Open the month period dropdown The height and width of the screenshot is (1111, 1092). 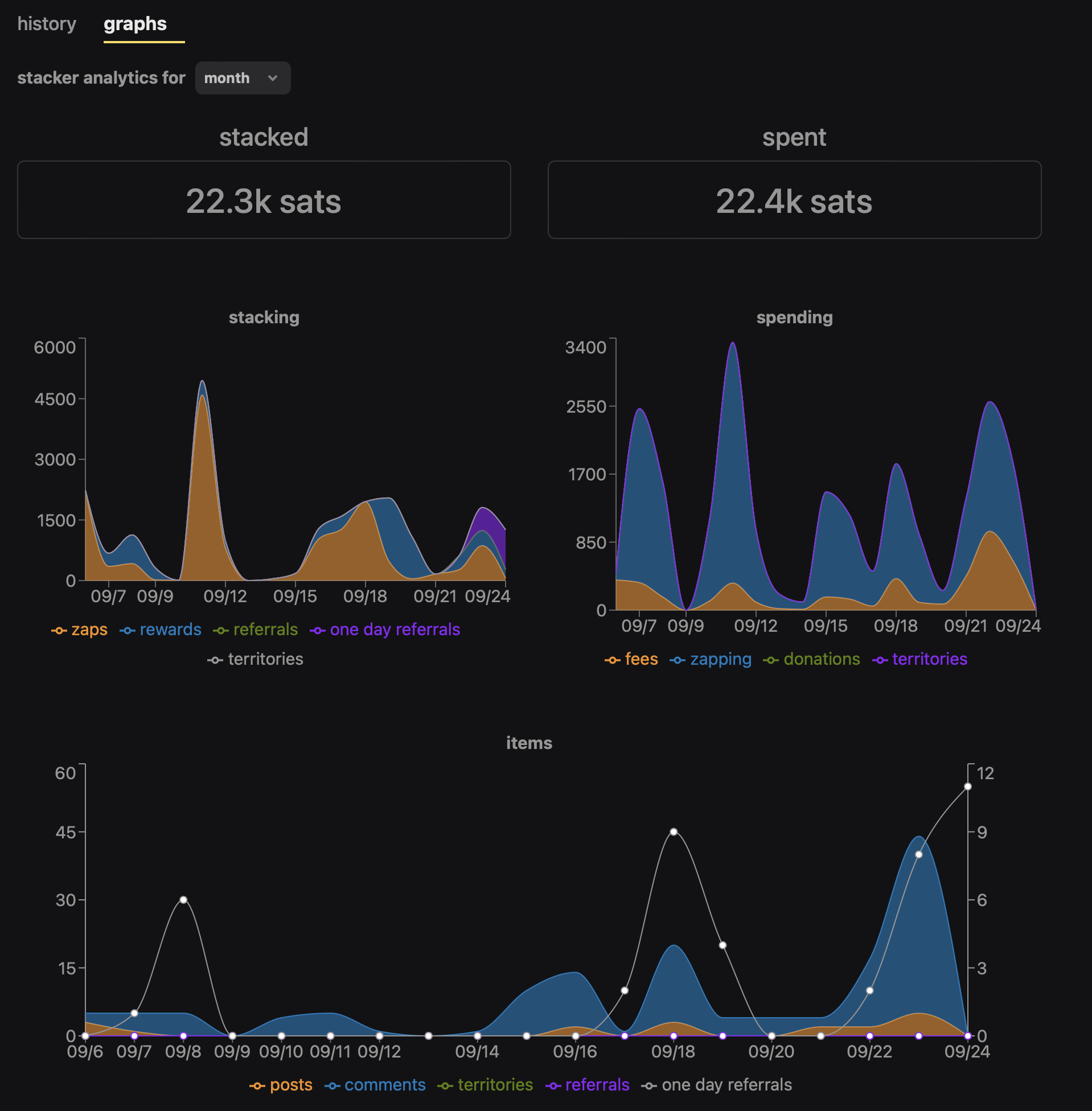(x=242, y=78)
